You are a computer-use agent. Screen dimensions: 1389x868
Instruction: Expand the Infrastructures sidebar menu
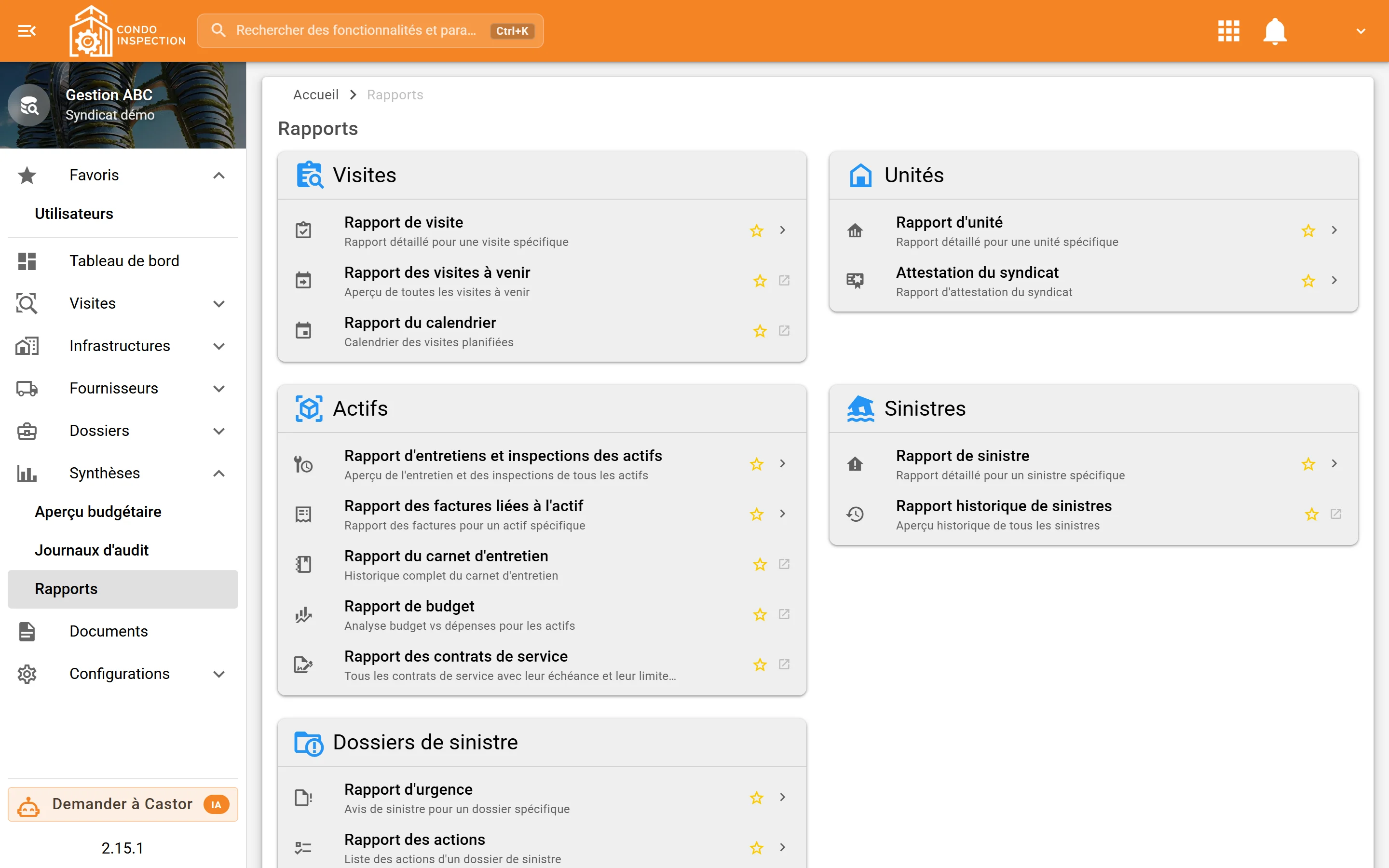[218, 346]
